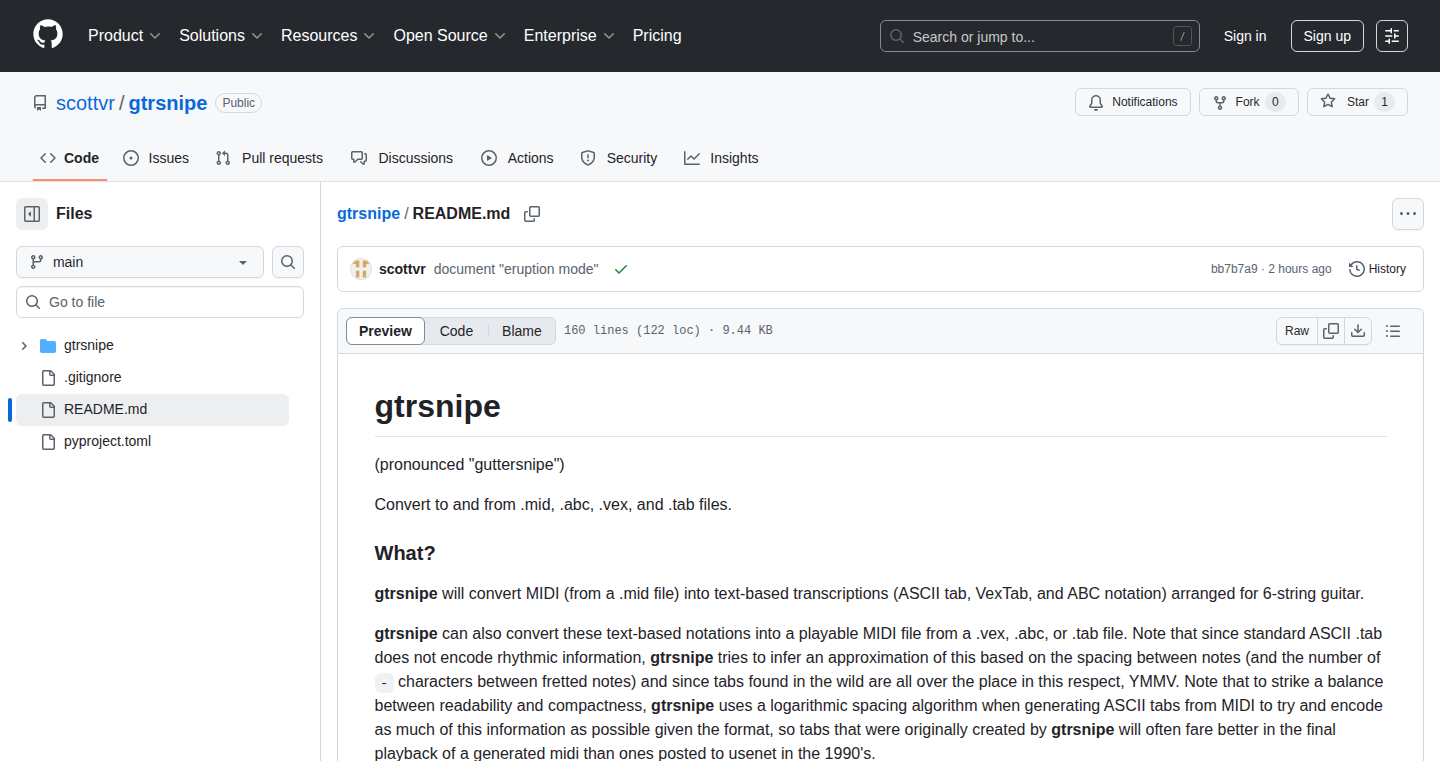
Task: Switch to the Actions tab
Action: 517,158
